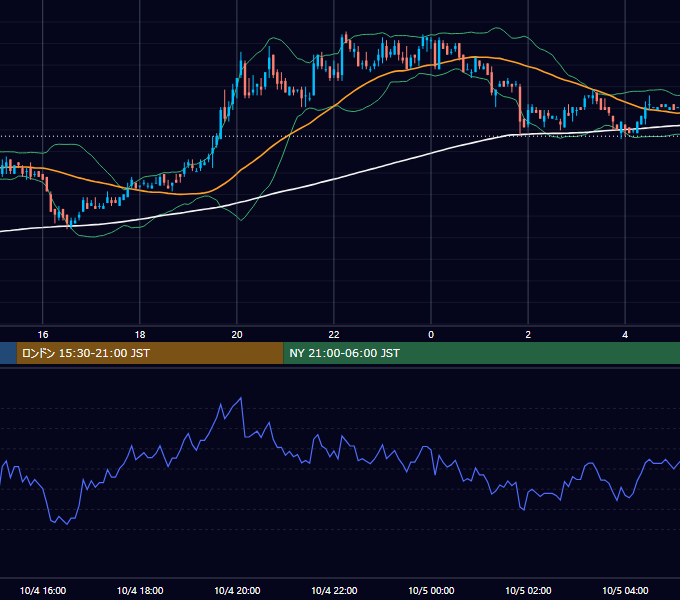Click the 20 hour axis label
680x600 pixels.
237,335
